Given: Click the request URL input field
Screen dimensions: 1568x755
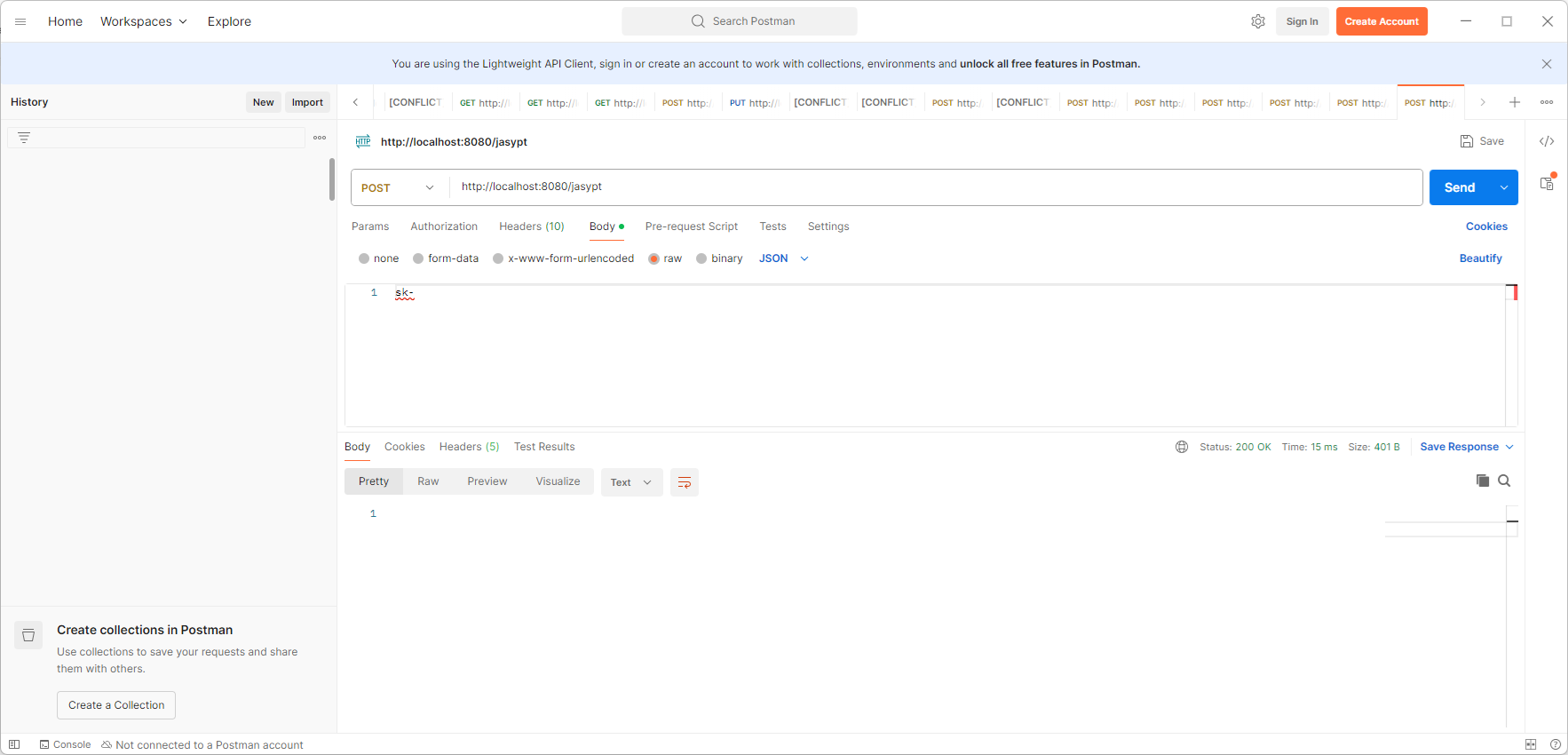Looking at the screenshot, I should click(x=935, y=187).
